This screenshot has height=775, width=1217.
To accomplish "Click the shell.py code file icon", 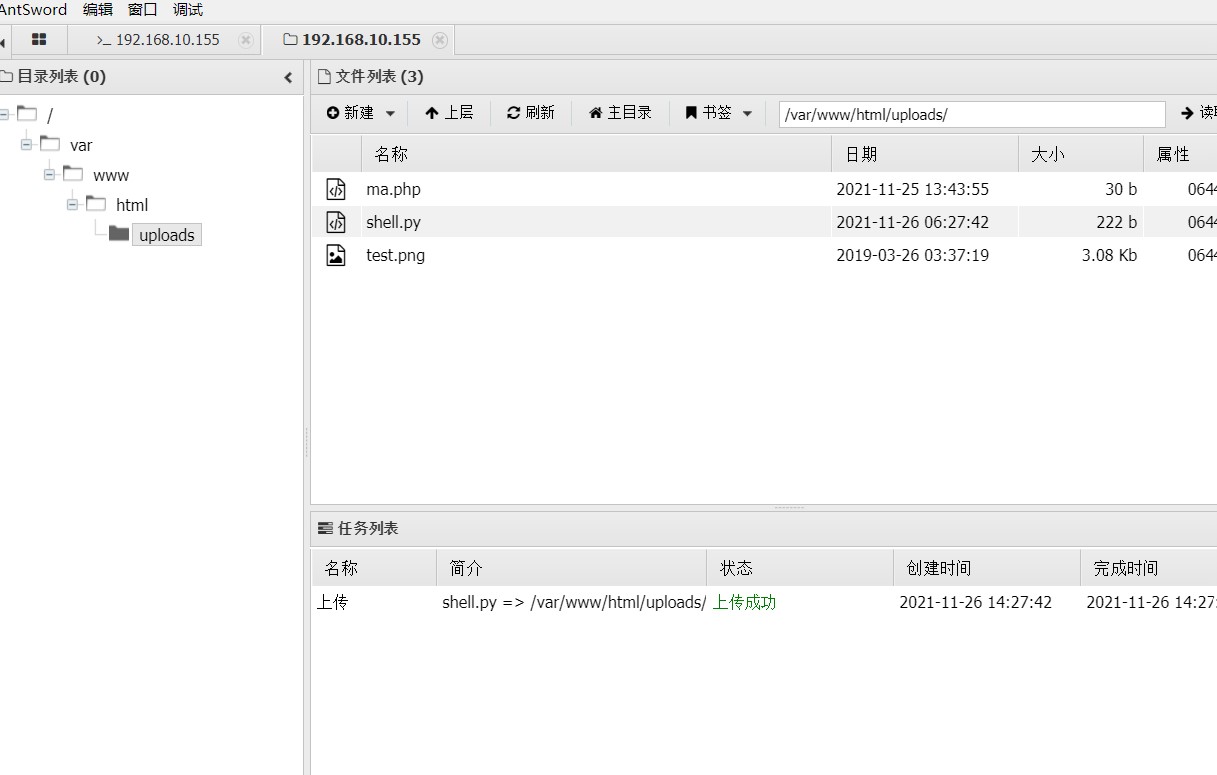I will point(336,222).
